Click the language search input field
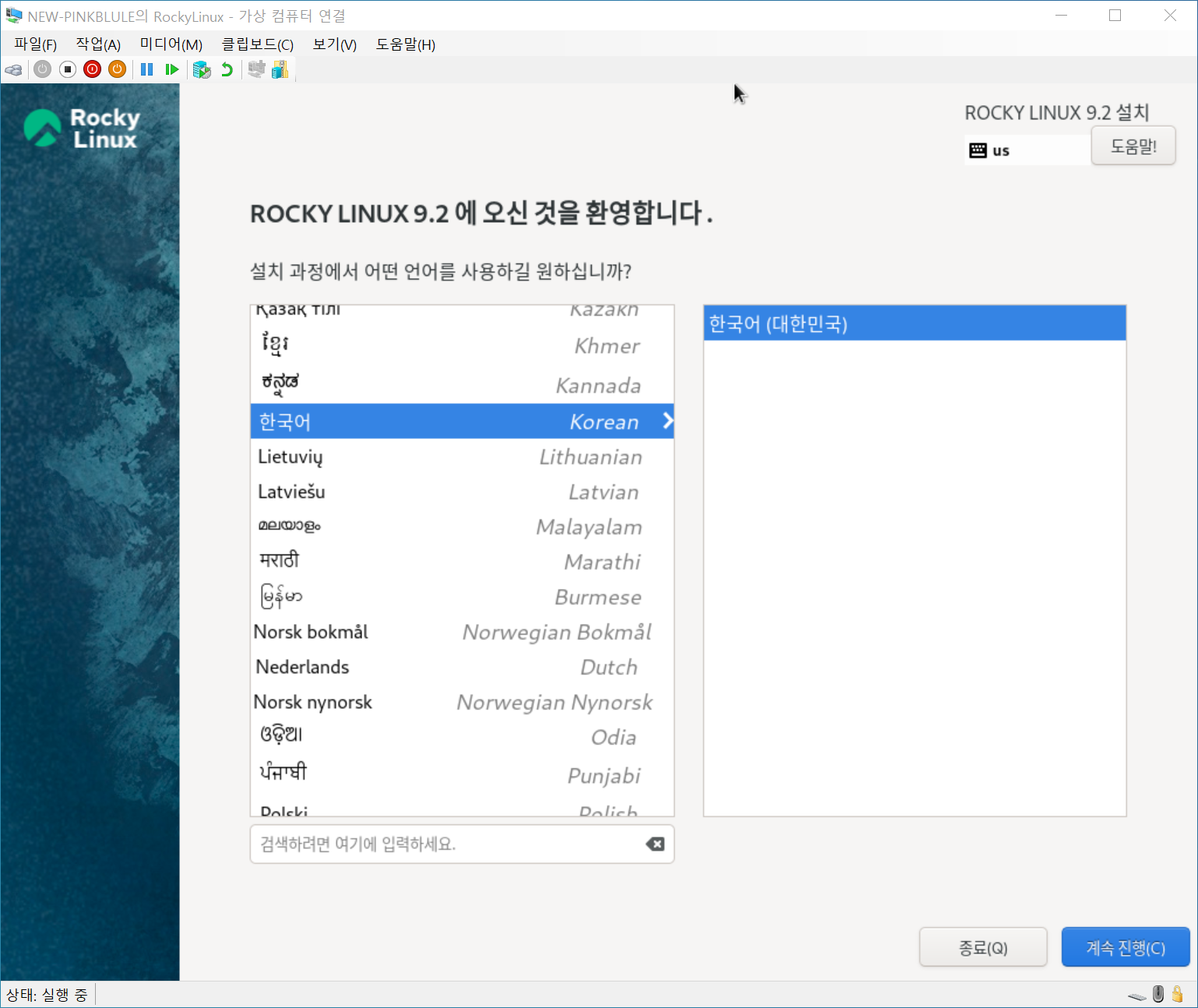The height and width of the screenshot is (1008, 1198). pos(462,844)
